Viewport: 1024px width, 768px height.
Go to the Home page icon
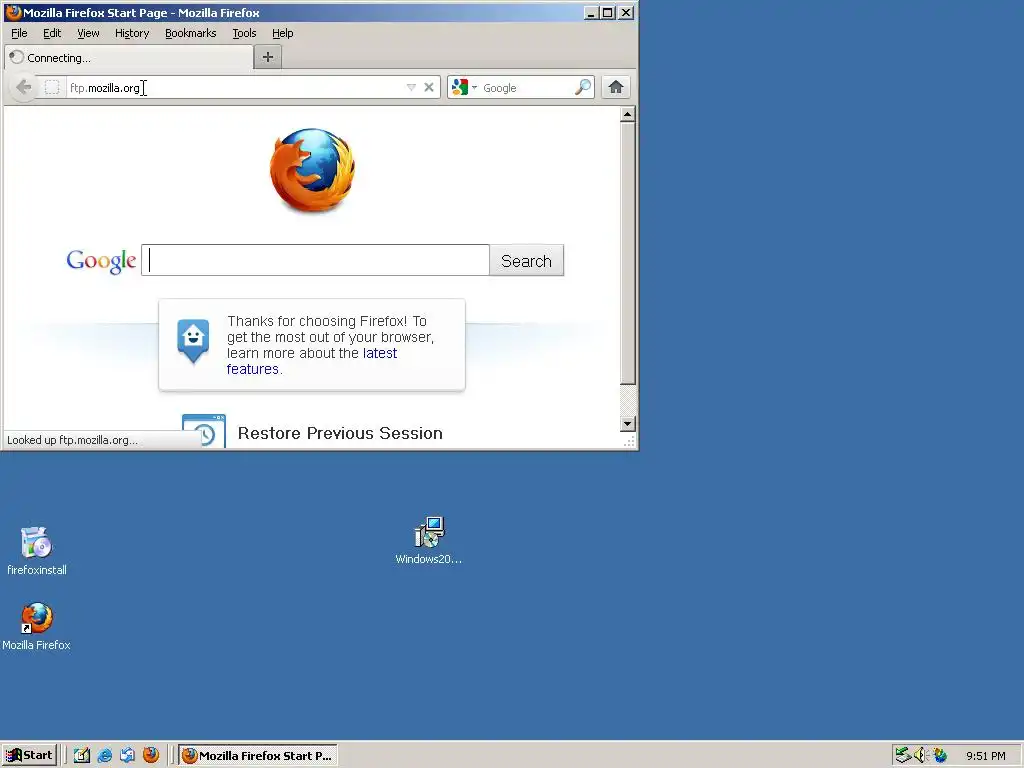[x=616, y=88]
